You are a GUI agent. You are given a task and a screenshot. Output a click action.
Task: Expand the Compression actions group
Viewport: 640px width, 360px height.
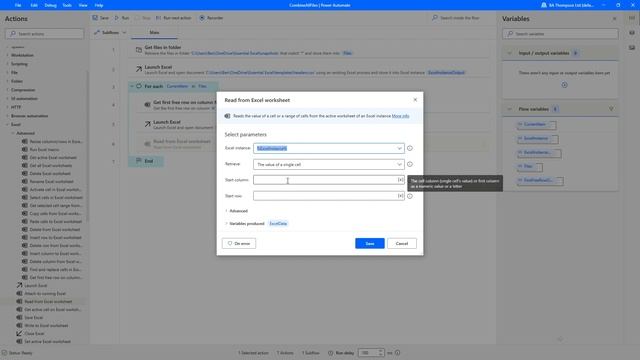point(7,90)
